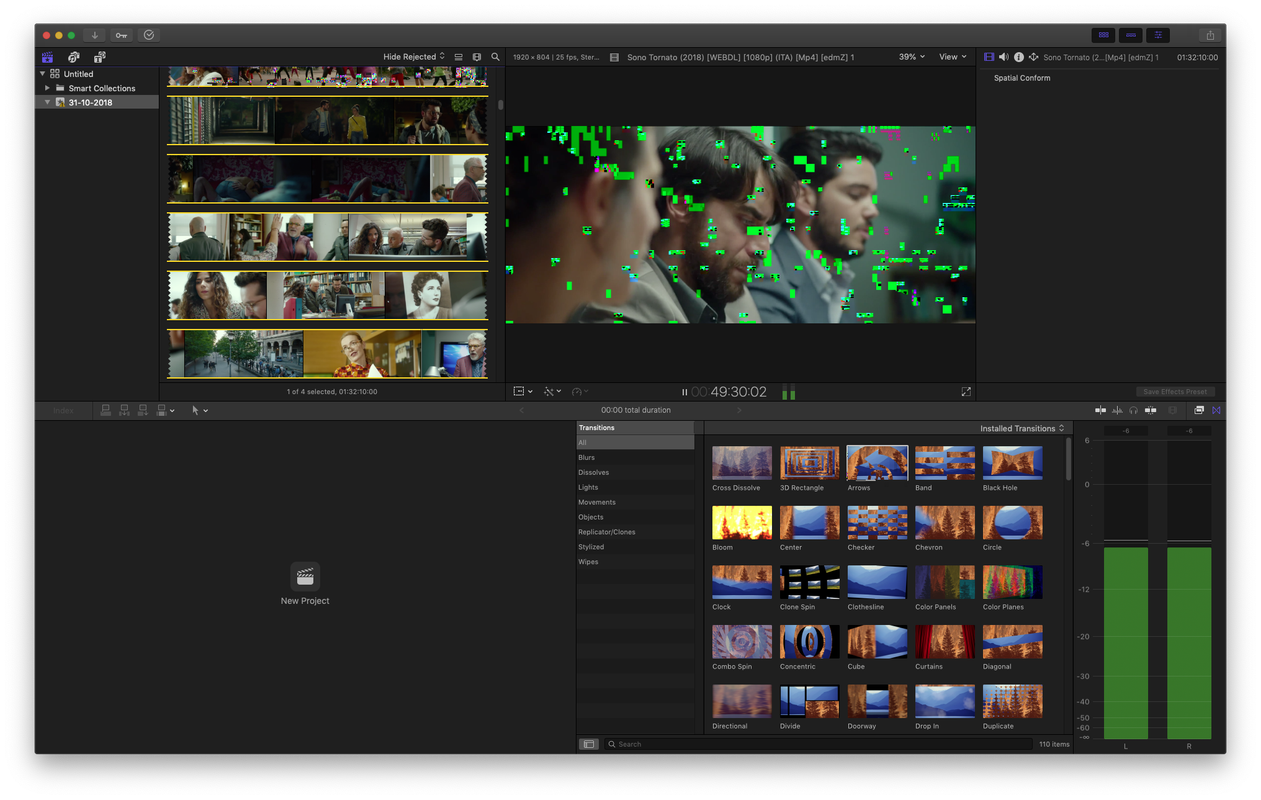
Task: Click the browser search magnifier icon
Action: pos(495,57)
